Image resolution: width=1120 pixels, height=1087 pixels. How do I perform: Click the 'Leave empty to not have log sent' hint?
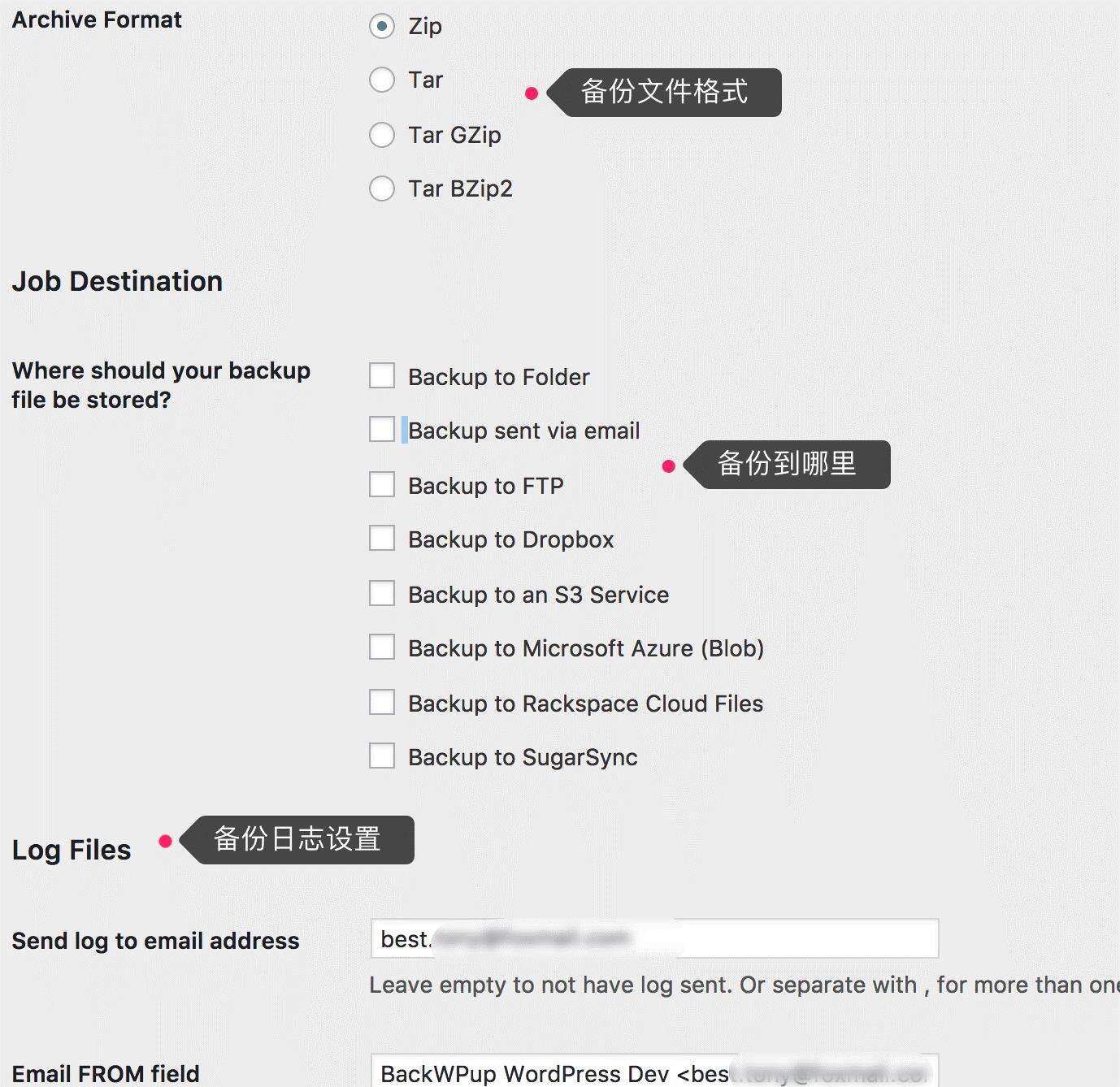744,985
